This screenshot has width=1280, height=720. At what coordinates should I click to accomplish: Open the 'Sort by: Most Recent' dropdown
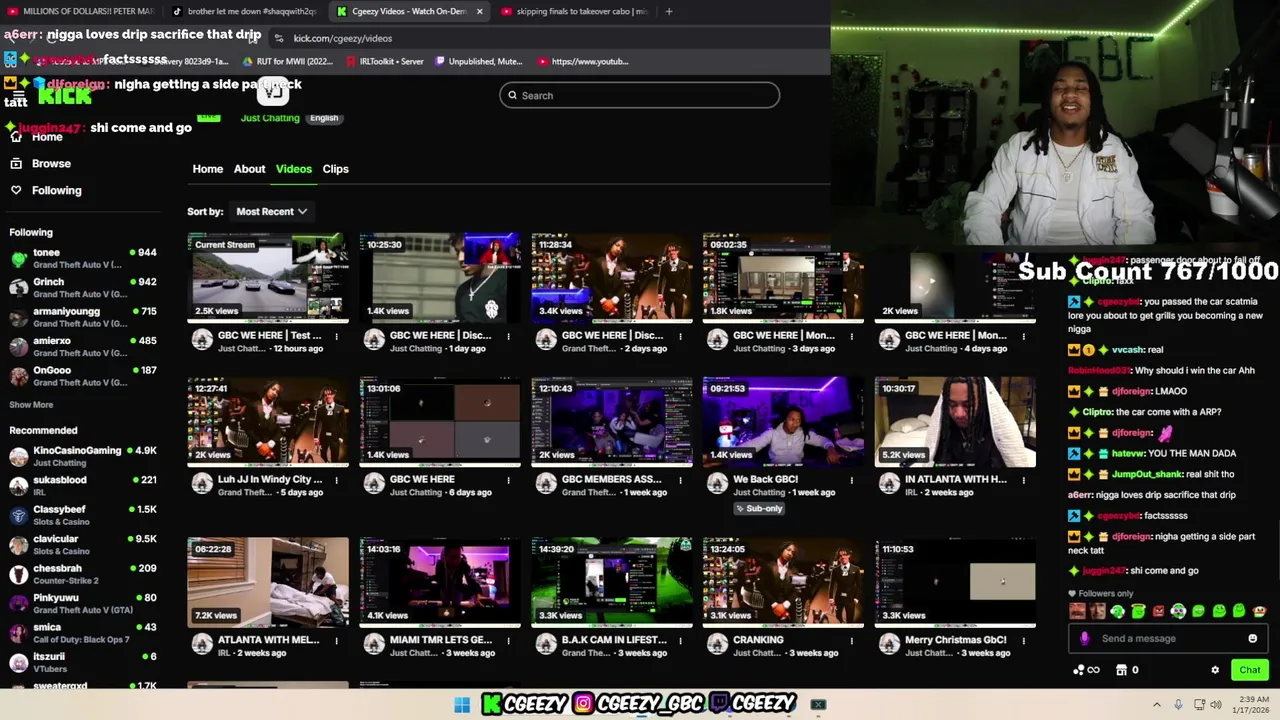pyautogui.click(x=271, y=211)
